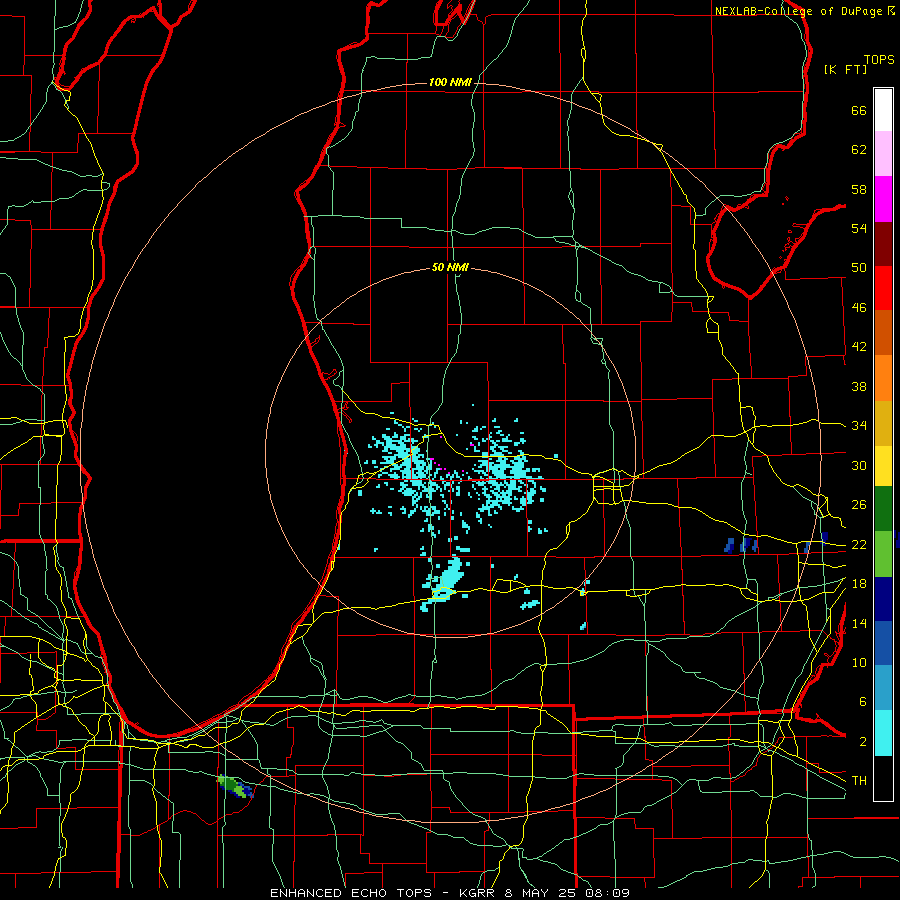Click the 22 value on the legend
Image resolution: width=900 pixels, height=900 pixels.
tap(859, 544)
